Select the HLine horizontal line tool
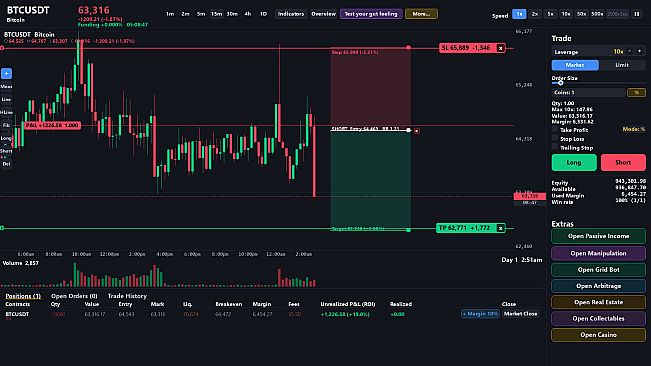 click(6, 112)
